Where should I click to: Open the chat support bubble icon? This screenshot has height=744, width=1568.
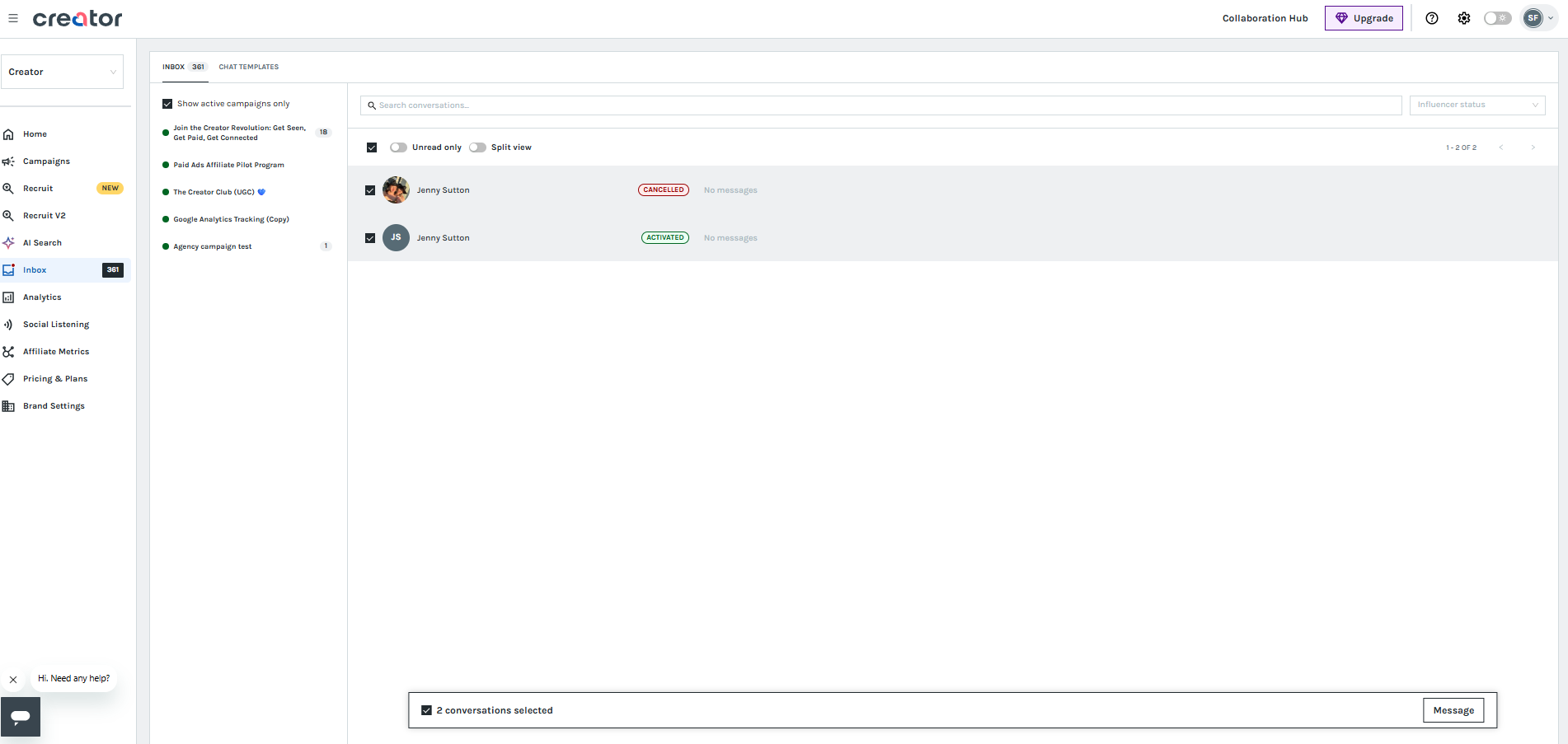tap(21, 717)
